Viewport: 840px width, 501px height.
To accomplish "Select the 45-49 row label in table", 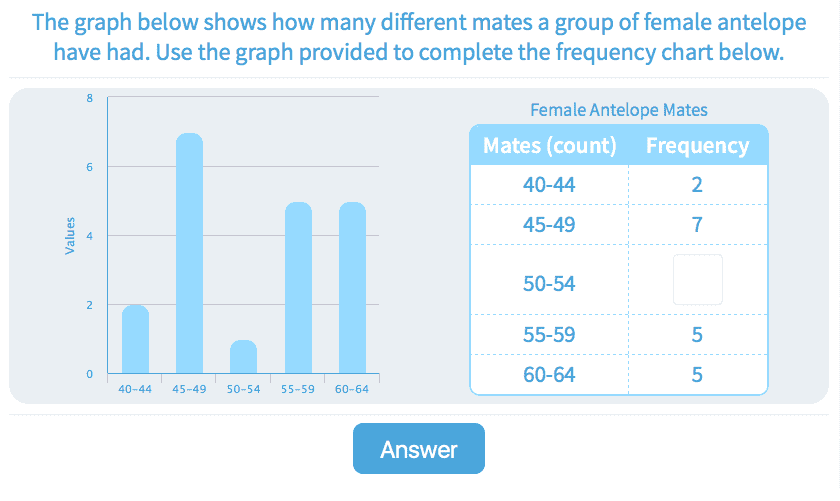I will coord(549,225).
